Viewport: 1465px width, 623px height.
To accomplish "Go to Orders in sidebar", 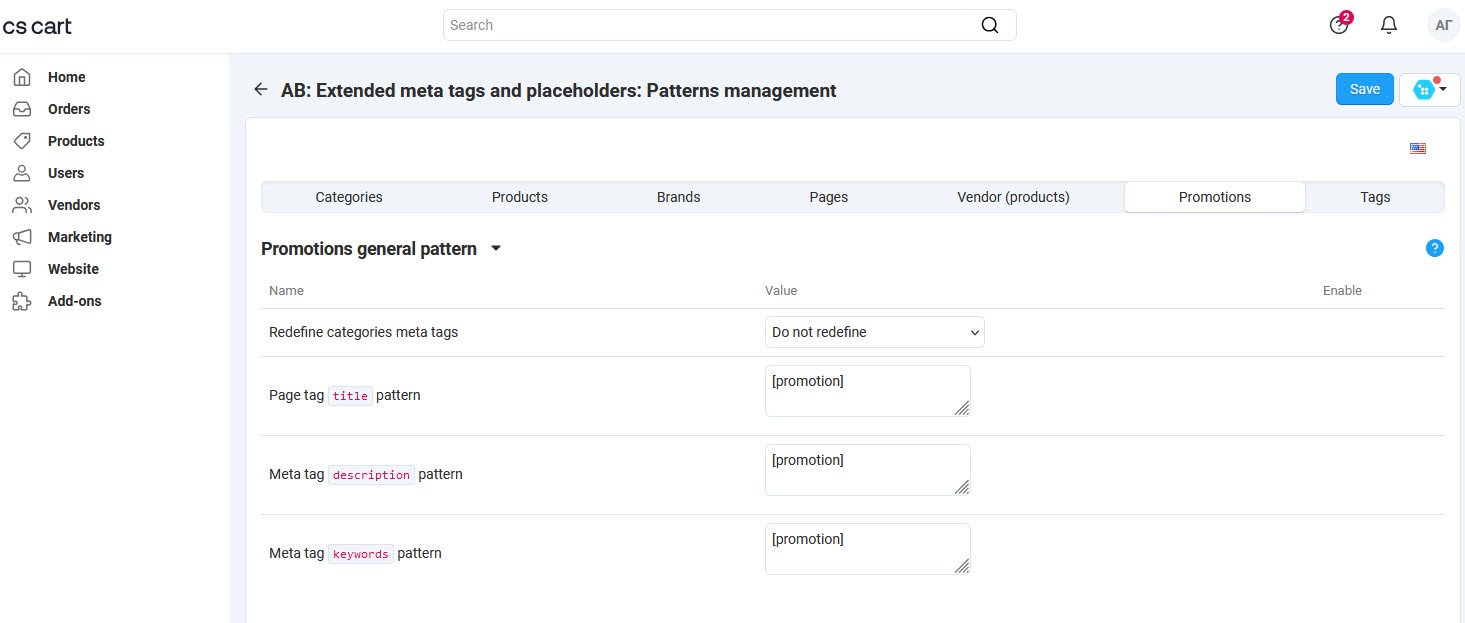I will click(69, 109).
